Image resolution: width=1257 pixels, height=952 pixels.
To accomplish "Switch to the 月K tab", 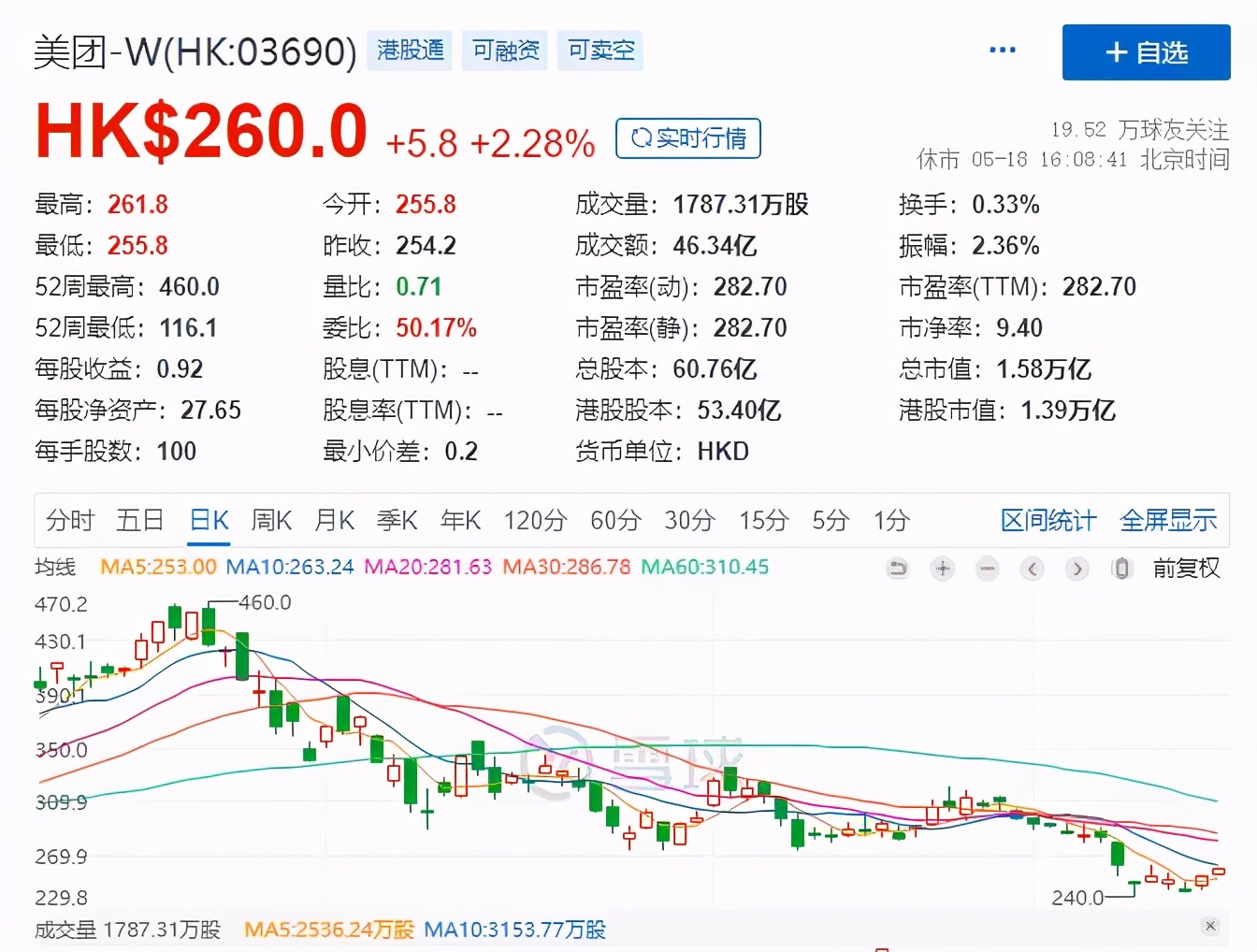I will pyautogui.click(x=335, y=520).
